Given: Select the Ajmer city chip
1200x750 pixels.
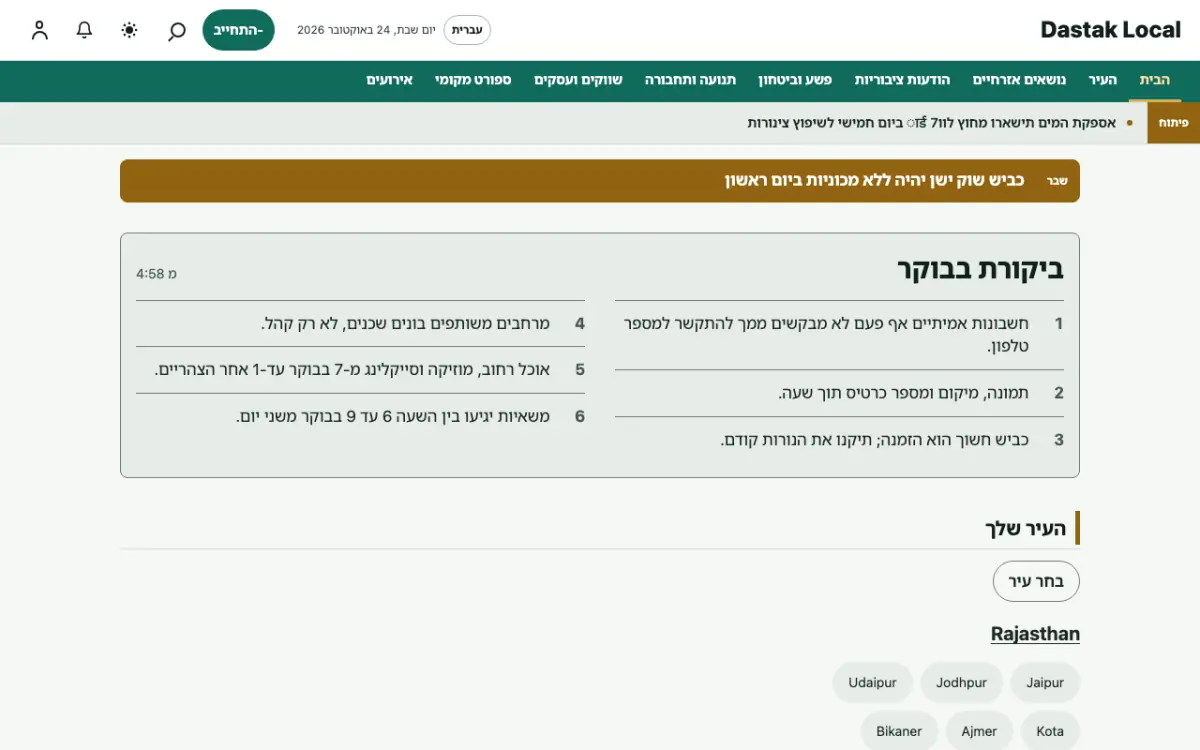Looking at the screenshot, I should tap(979, 731).
